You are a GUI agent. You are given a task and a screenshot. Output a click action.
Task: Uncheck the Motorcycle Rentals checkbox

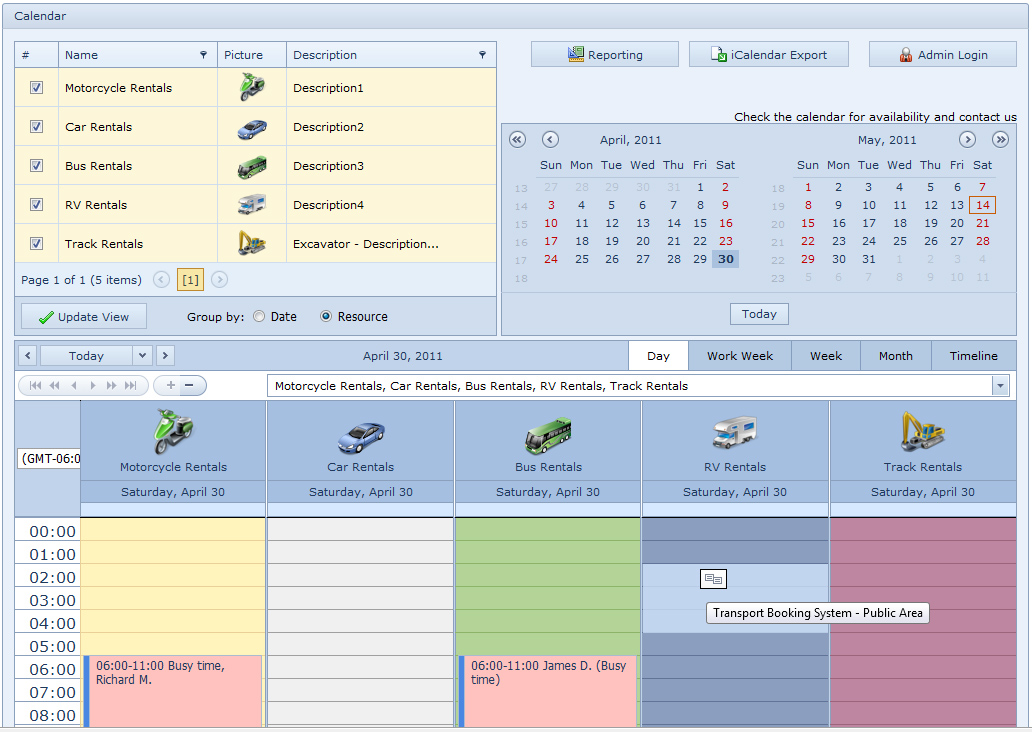click(x=36, y=87)
